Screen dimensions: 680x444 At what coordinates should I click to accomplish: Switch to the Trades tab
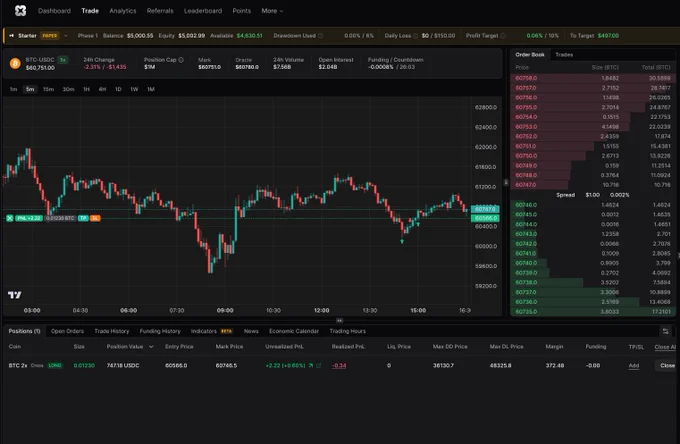[x=564, y=55]
